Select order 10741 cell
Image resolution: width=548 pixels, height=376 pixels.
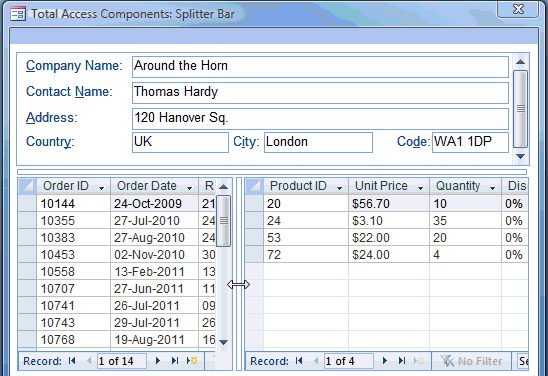73,306
